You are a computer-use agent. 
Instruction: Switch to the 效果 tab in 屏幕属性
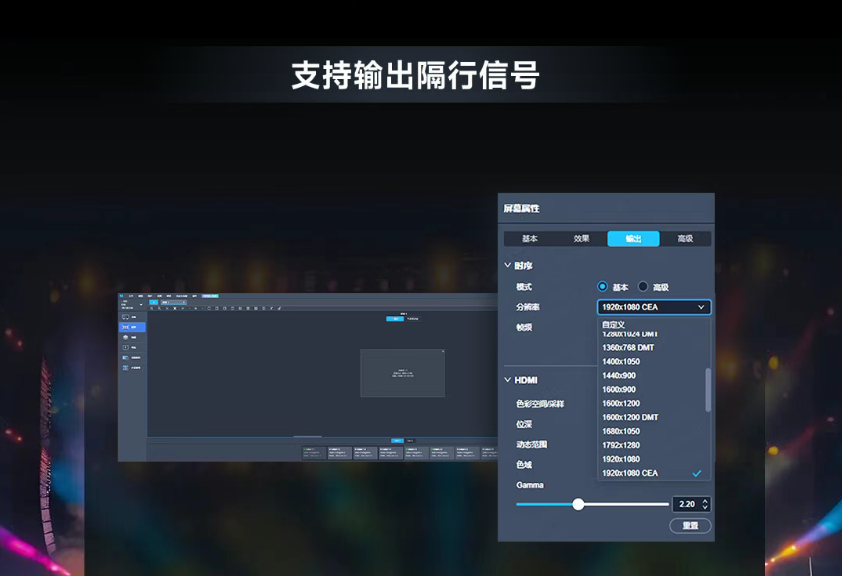(x=583, y=238)
